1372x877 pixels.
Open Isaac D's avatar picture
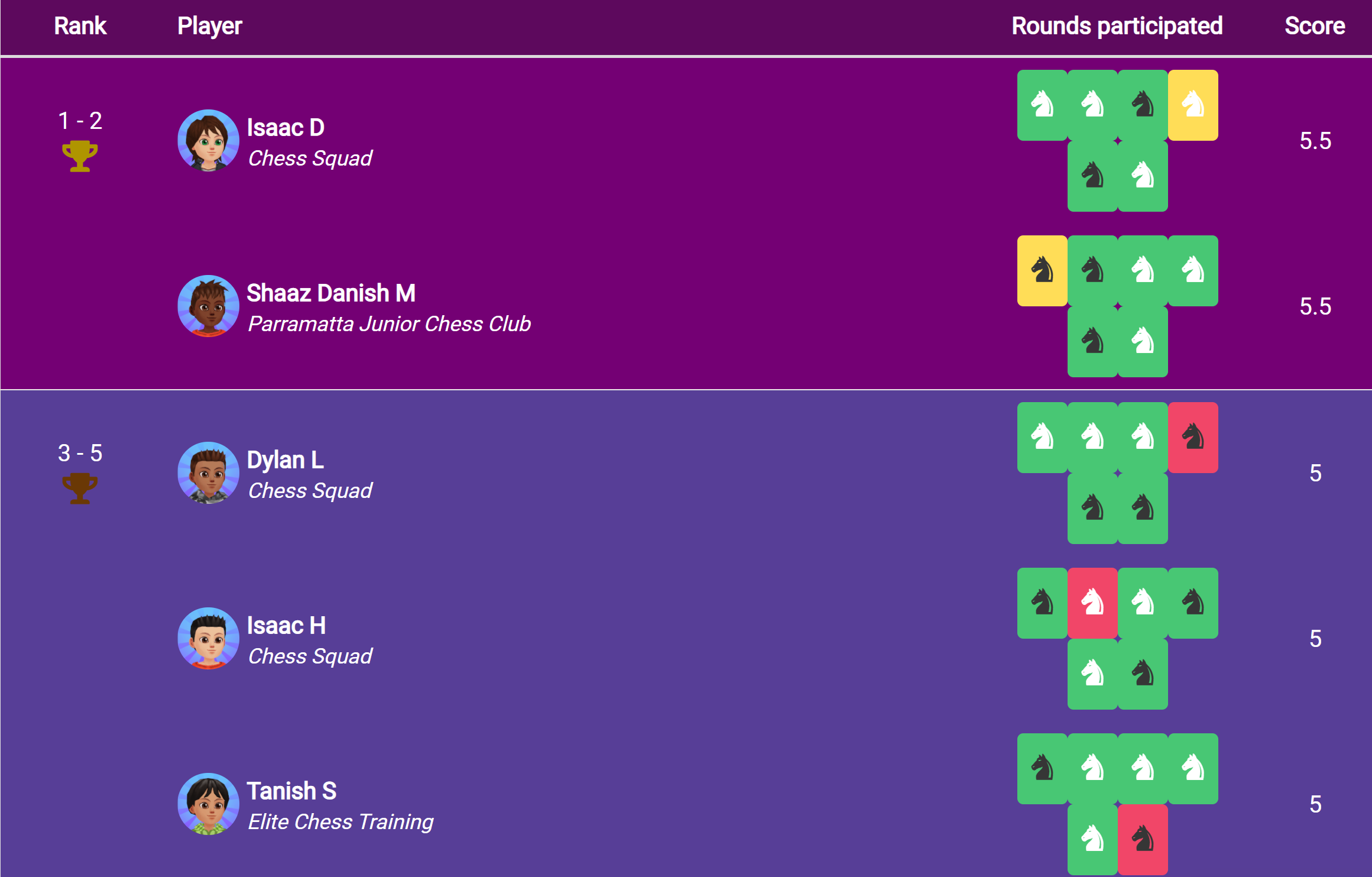(x=208, y=141)
